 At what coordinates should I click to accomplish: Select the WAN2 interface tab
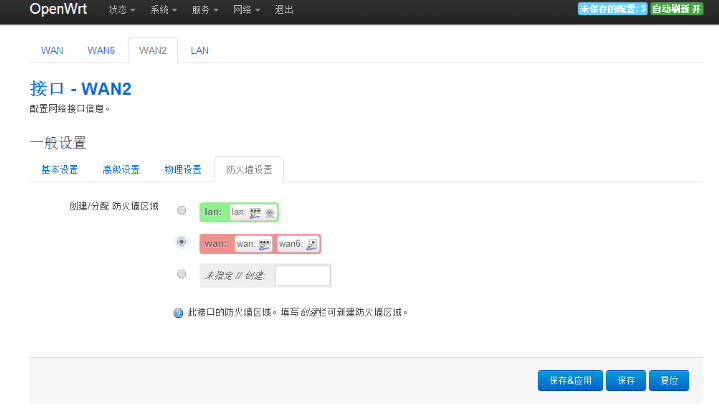tap(153, 50)
